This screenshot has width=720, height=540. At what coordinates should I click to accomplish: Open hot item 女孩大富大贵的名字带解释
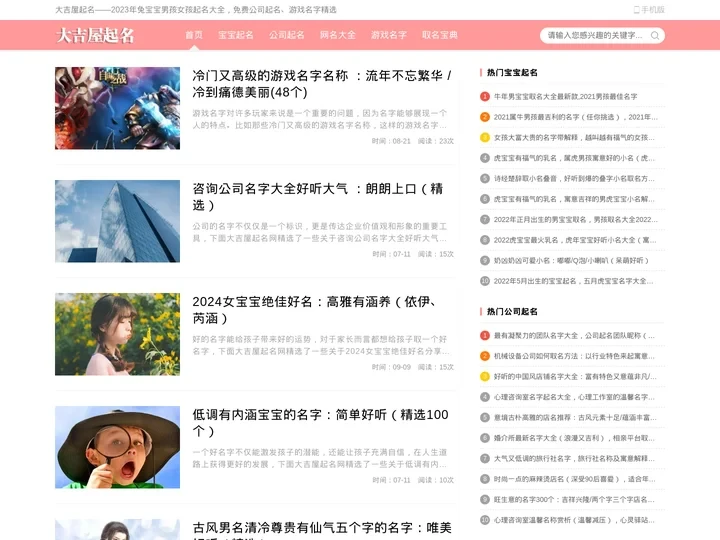point(574,137)
